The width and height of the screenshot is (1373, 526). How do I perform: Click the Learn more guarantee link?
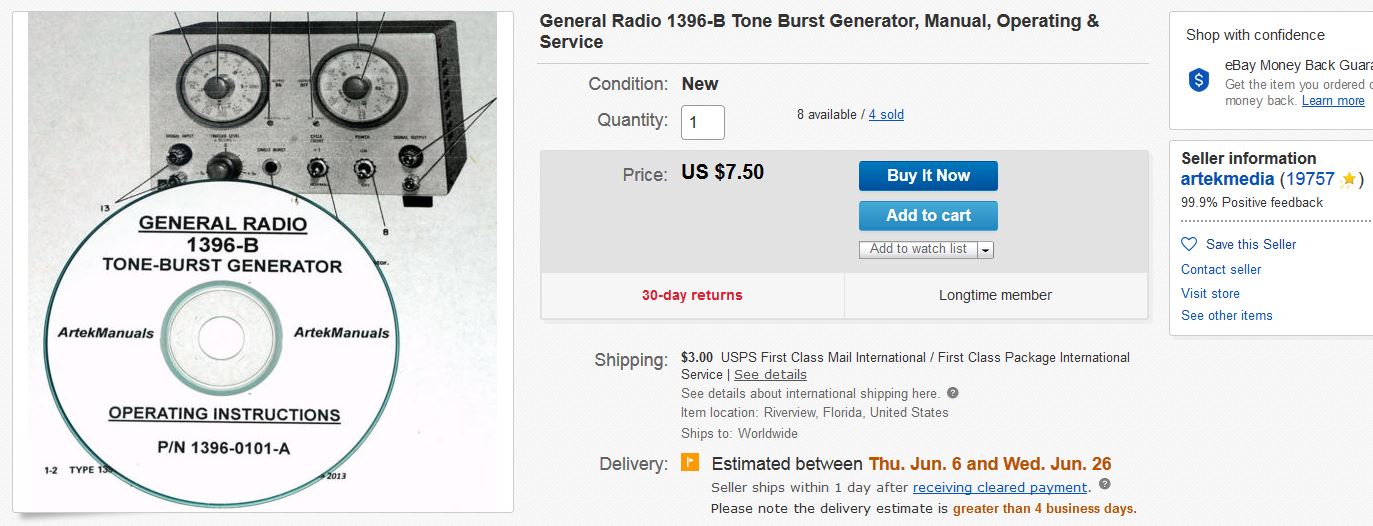pos(1333,101)
